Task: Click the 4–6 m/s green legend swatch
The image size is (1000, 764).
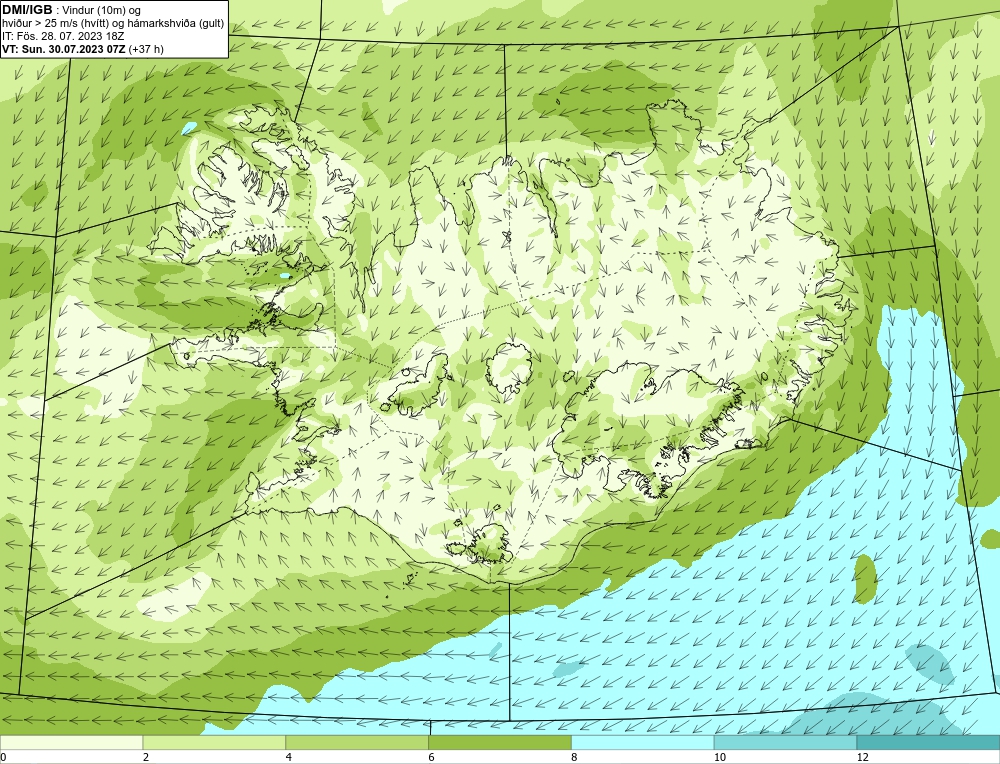Action: 357,742
